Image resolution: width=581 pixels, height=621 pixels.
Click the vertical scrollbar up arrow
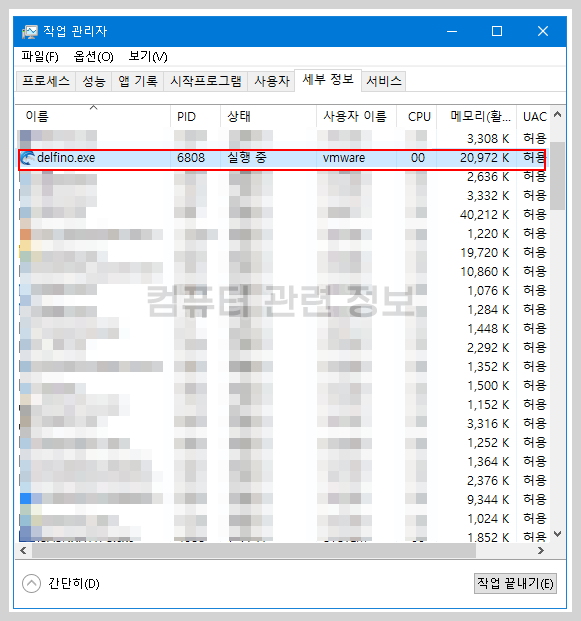(x=558, y=114)
